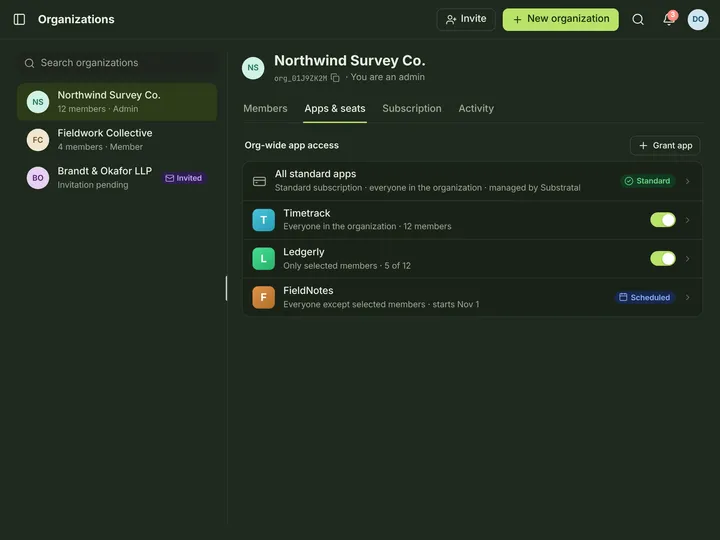Expand Ledgerly row chevron
720x540 pixels.
click(x=687, y=259)
